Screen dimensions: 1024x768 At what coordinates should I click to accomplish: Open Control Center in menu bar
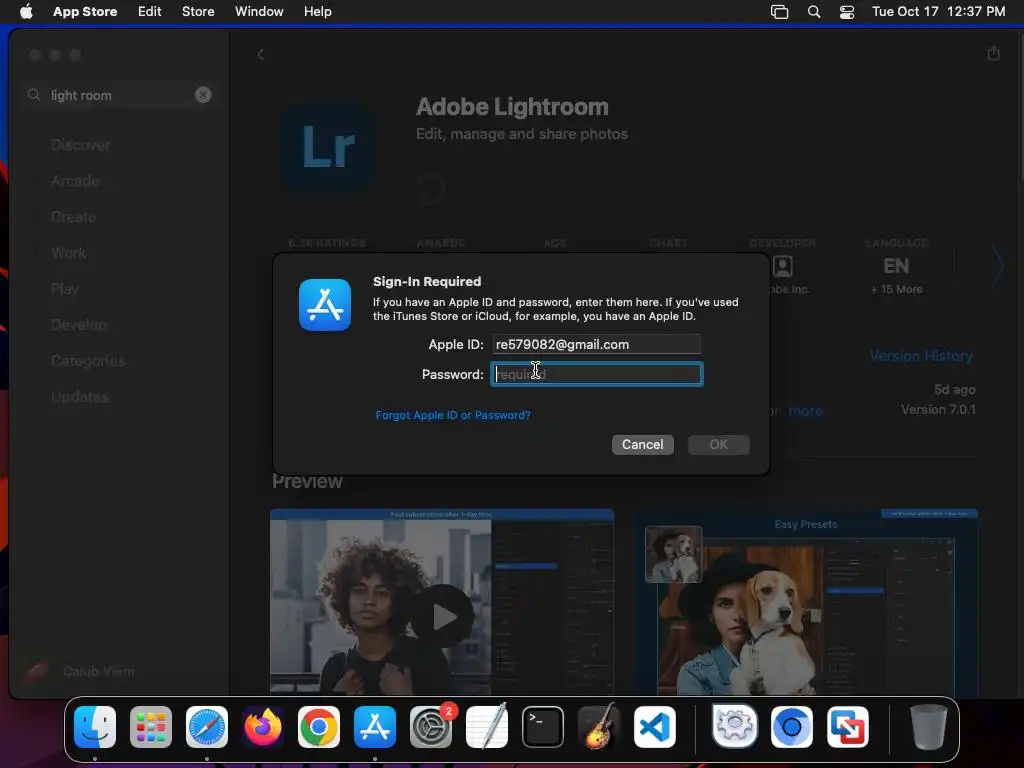coord(847,12)
